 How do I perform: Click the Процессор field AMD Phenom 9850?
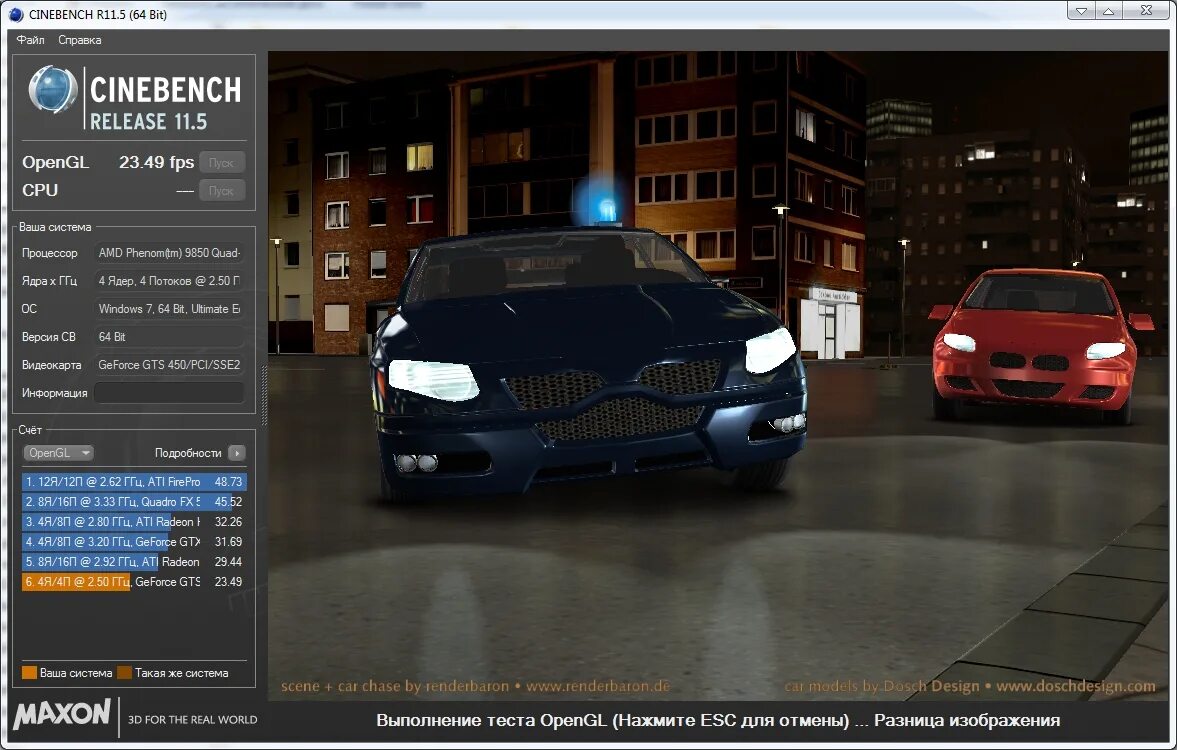coord(169,253)
